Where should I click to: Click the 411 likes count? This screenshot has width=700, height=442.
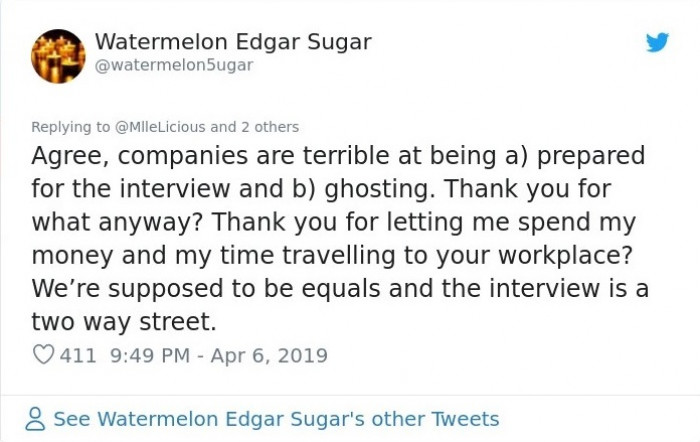pyautogui.click(x=78, y=355)
